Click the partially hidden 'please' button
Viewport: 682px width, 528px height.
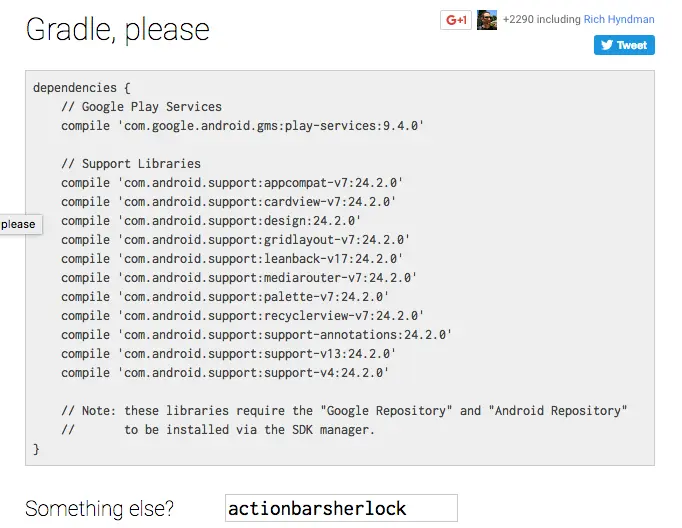pyautogui.click(x=19, y=224)
